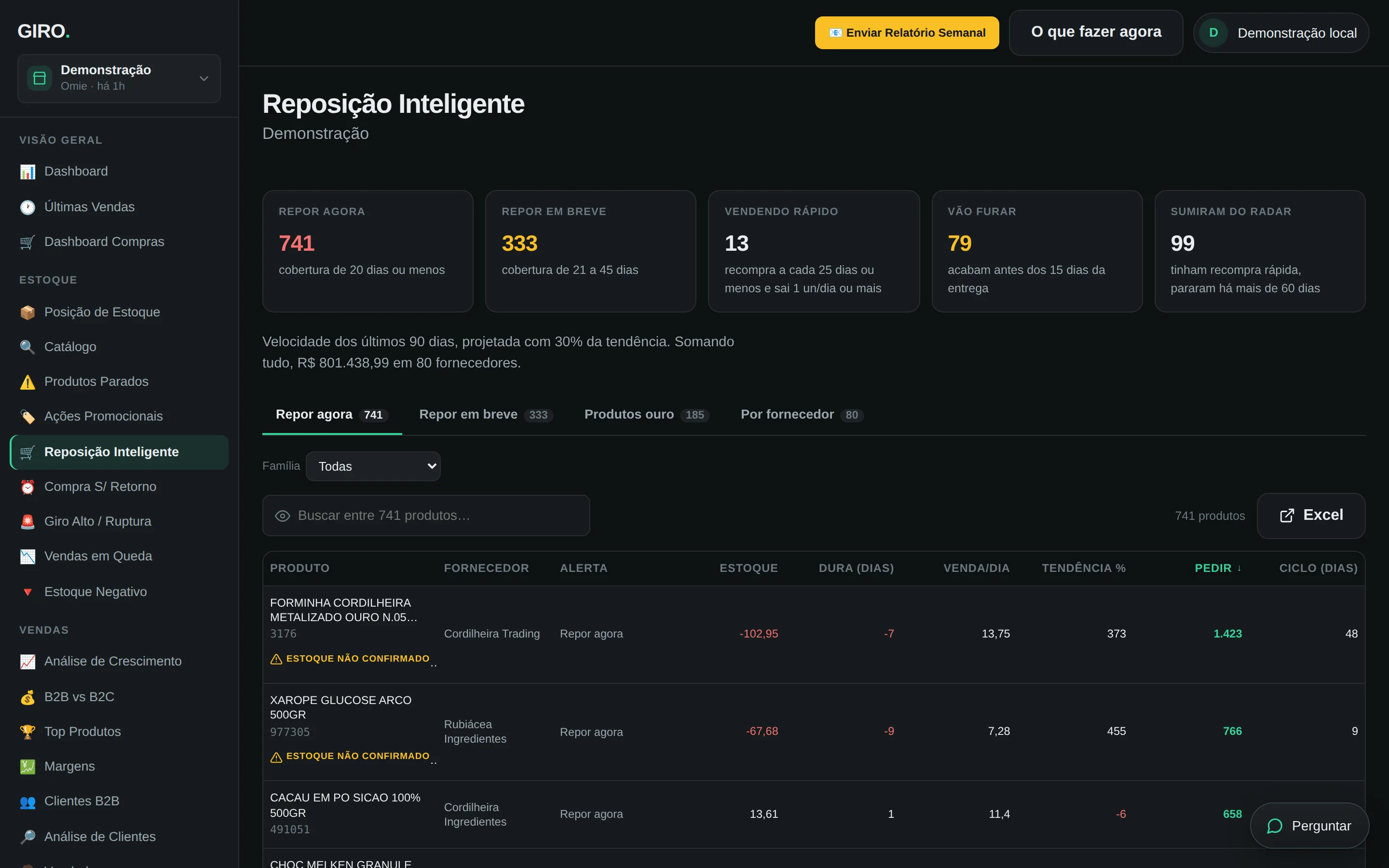Click Giro Alto / Ruptura siren icon
Image resolution: width=1389 pixels, height=868 pixels.
pos(27,522)
